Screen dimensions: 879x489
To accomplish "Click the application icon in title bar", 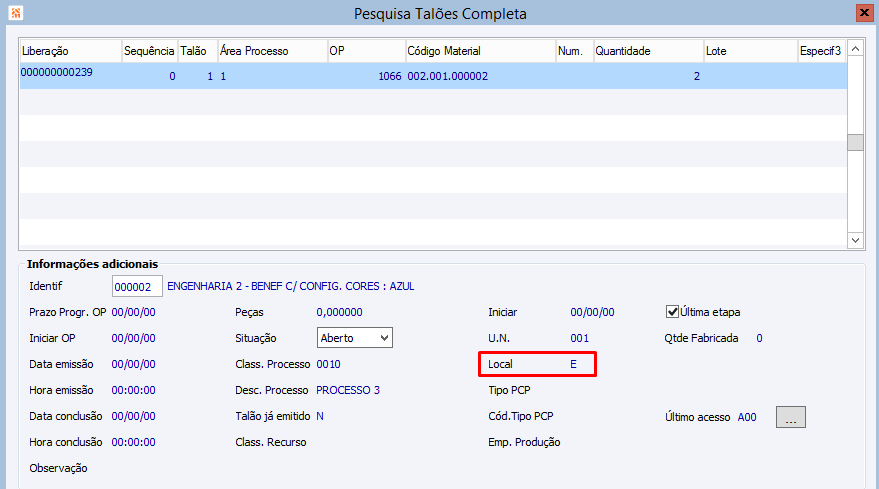I will (x=16, y=12).
